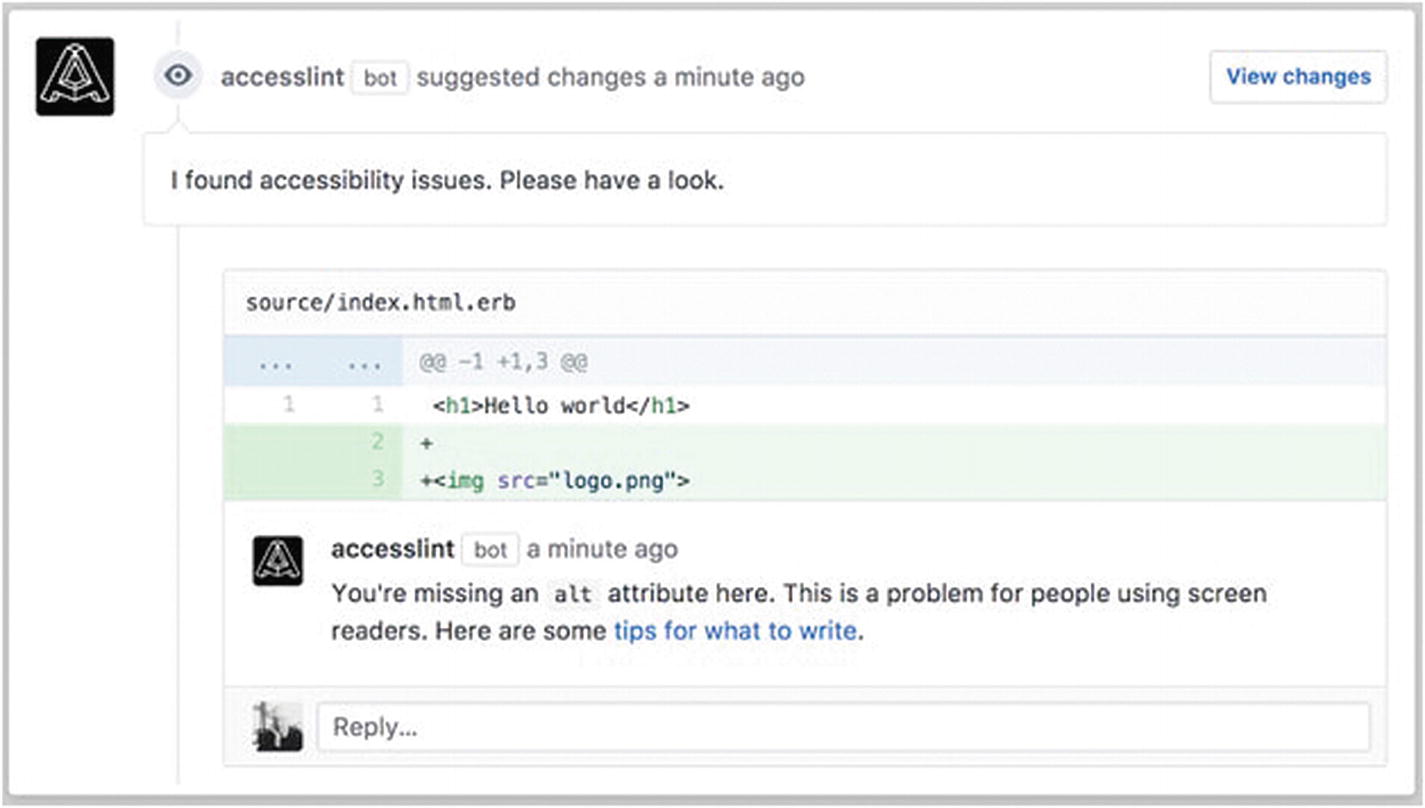
Task: Open accesslint username in the inline comment
Action: coord(393,549)
